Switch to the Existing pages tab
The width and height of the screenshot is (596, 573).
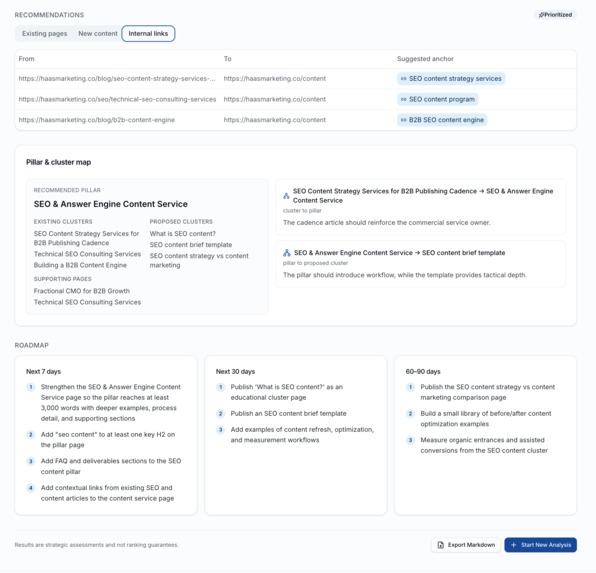click(x=44, y=33)
